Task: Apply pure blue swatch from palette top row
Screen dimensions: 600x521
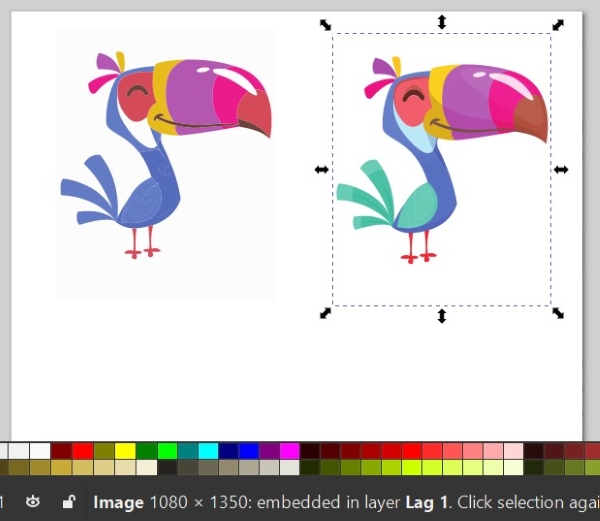Action: (249, 451)
